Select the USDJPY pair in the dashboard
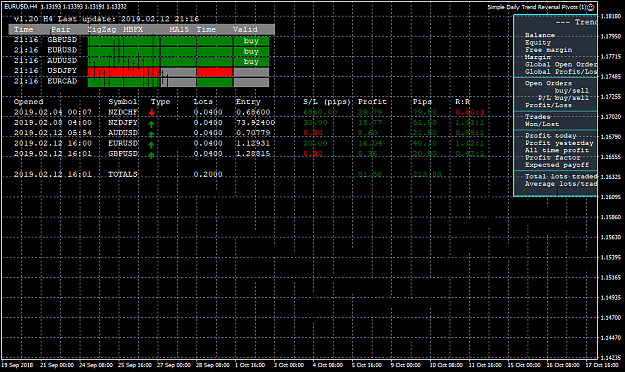 pos(62,71)
